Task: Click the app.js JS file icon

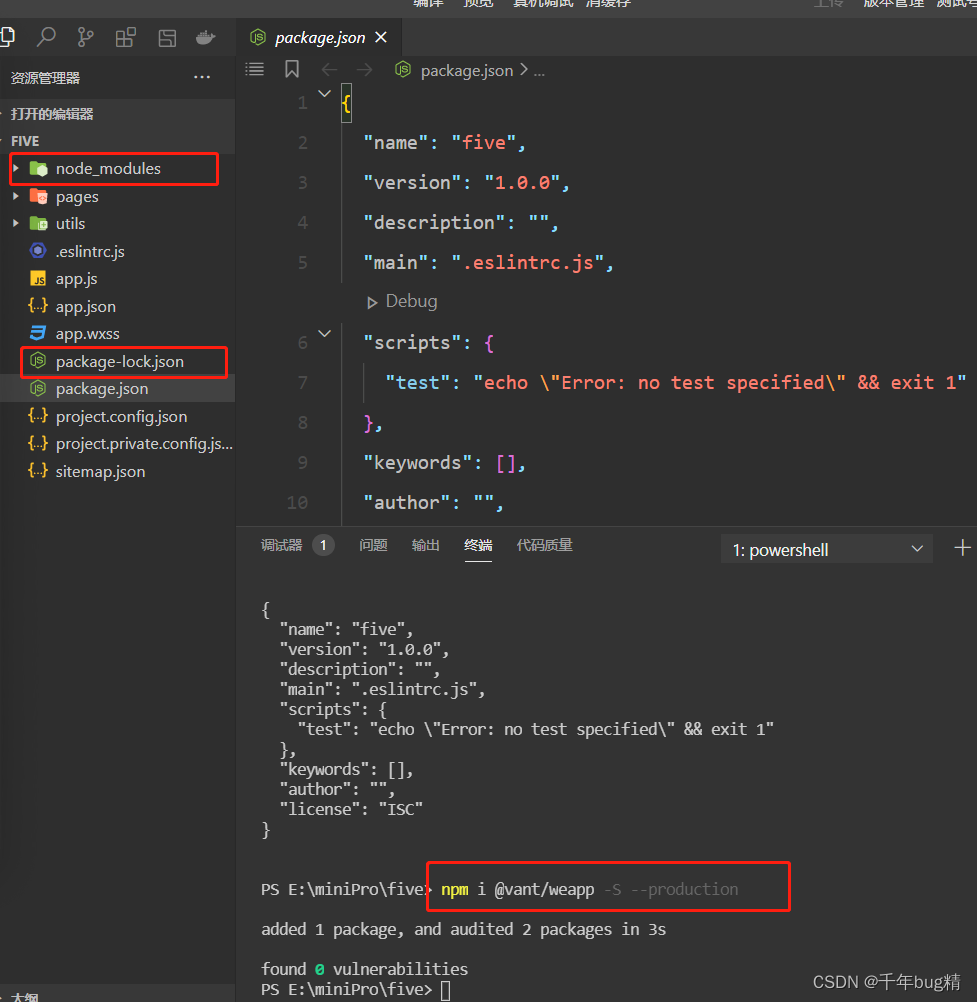Action: tap(38, 279)
